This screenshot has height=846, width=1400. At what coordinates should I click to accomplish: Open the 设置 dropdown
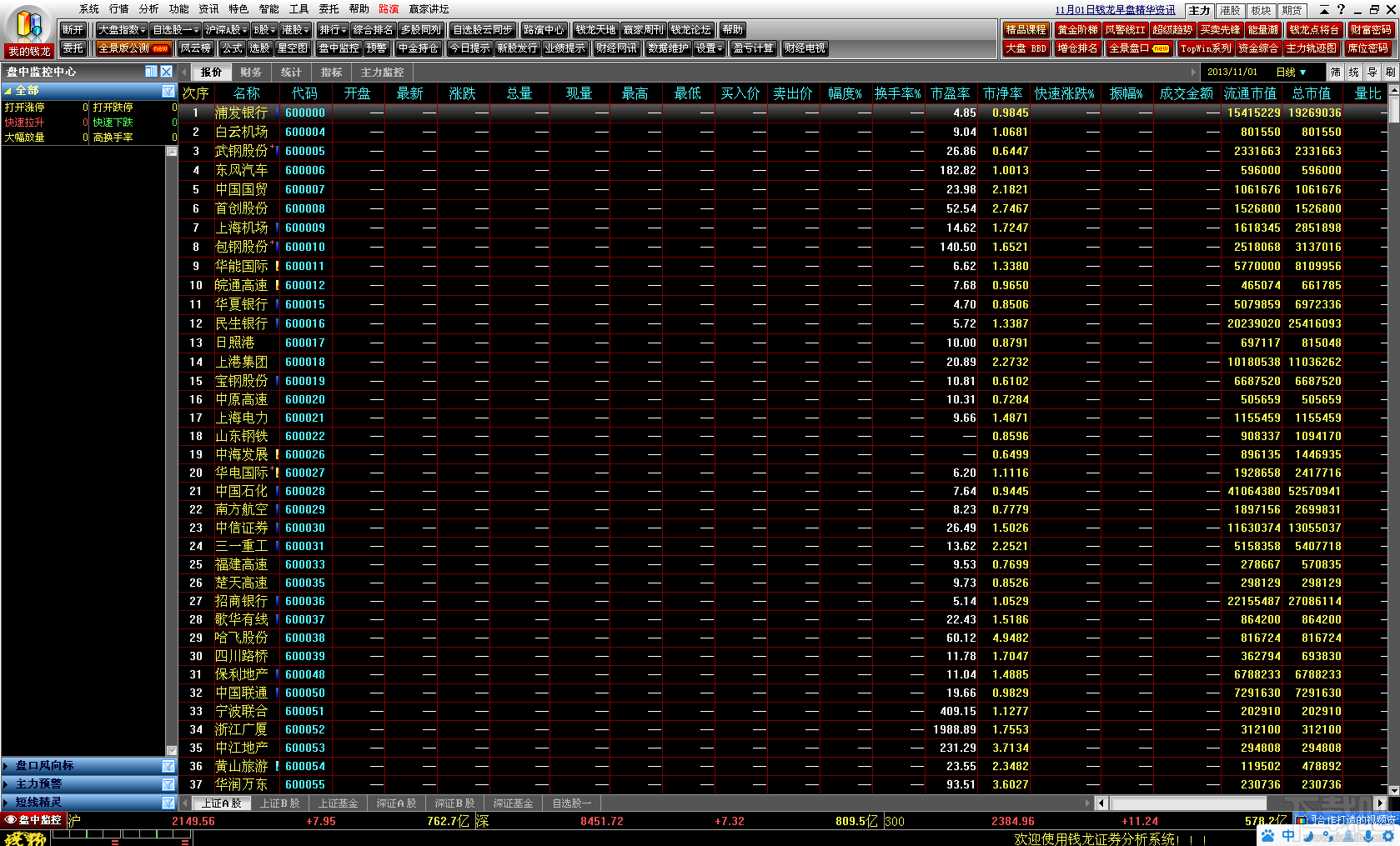(709, 48)
